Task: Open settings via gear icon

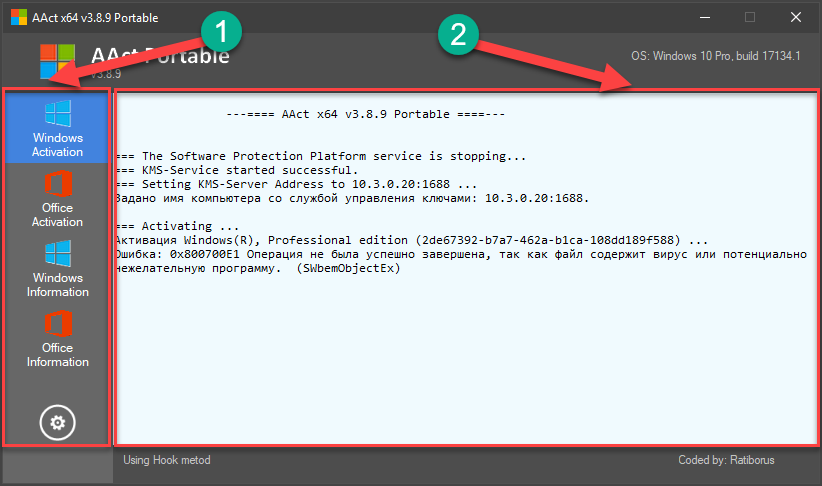Action: 58,423
